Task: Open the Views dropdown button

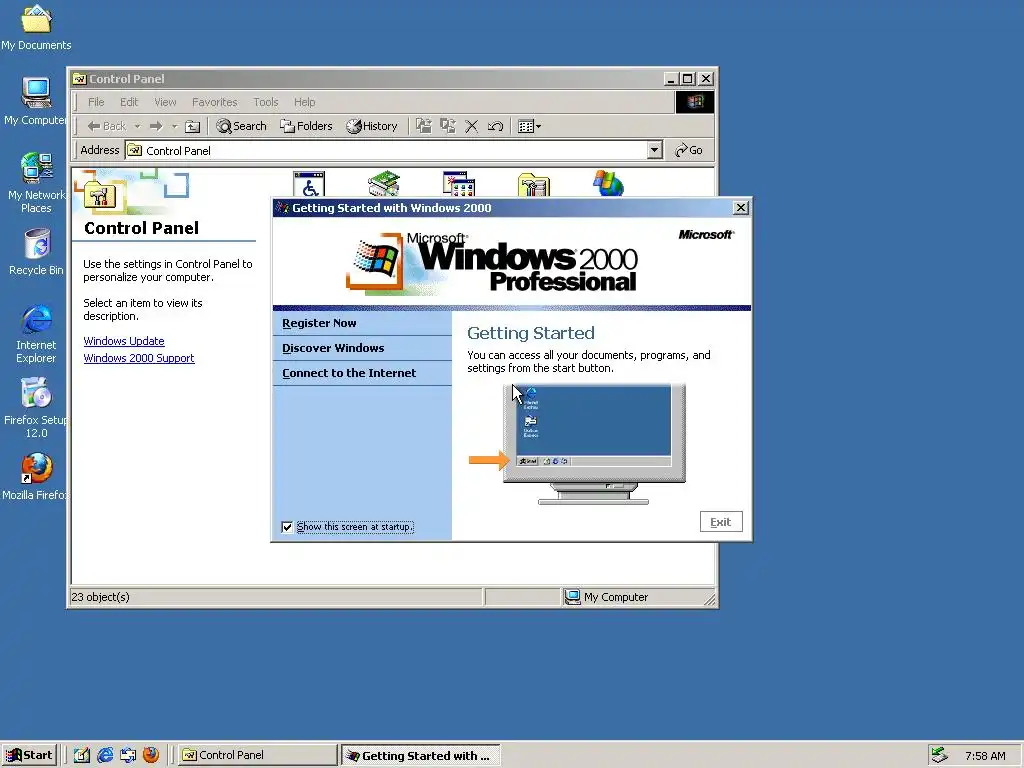Action: [x=529, y=126]
